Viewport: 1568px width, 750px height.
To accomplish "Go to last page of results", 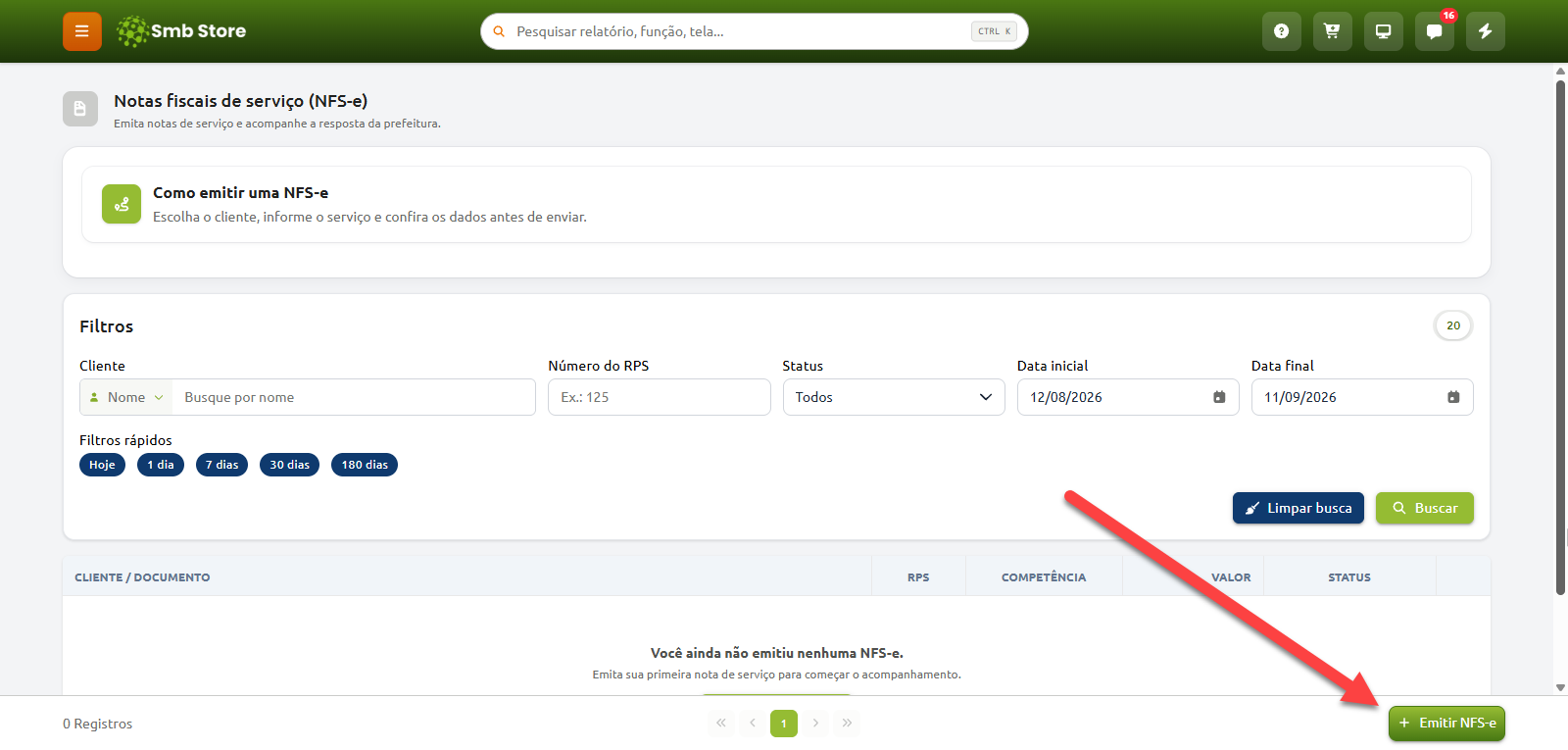I will tap(847, 724).
